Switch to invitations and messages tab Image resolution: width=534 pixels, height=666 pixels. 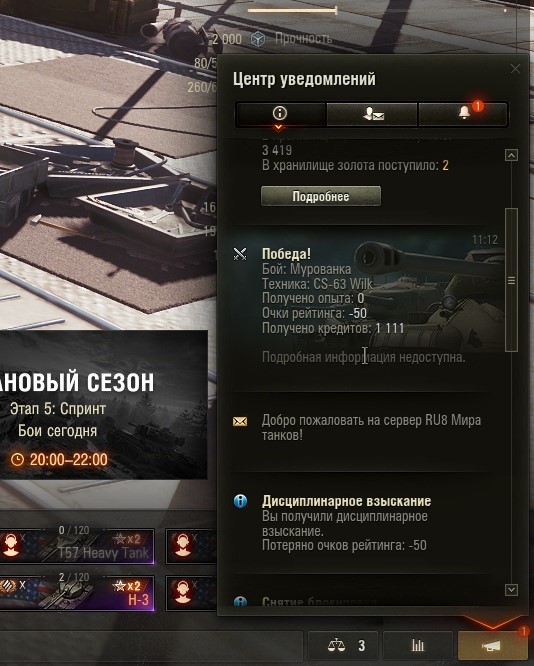(373, 114)
